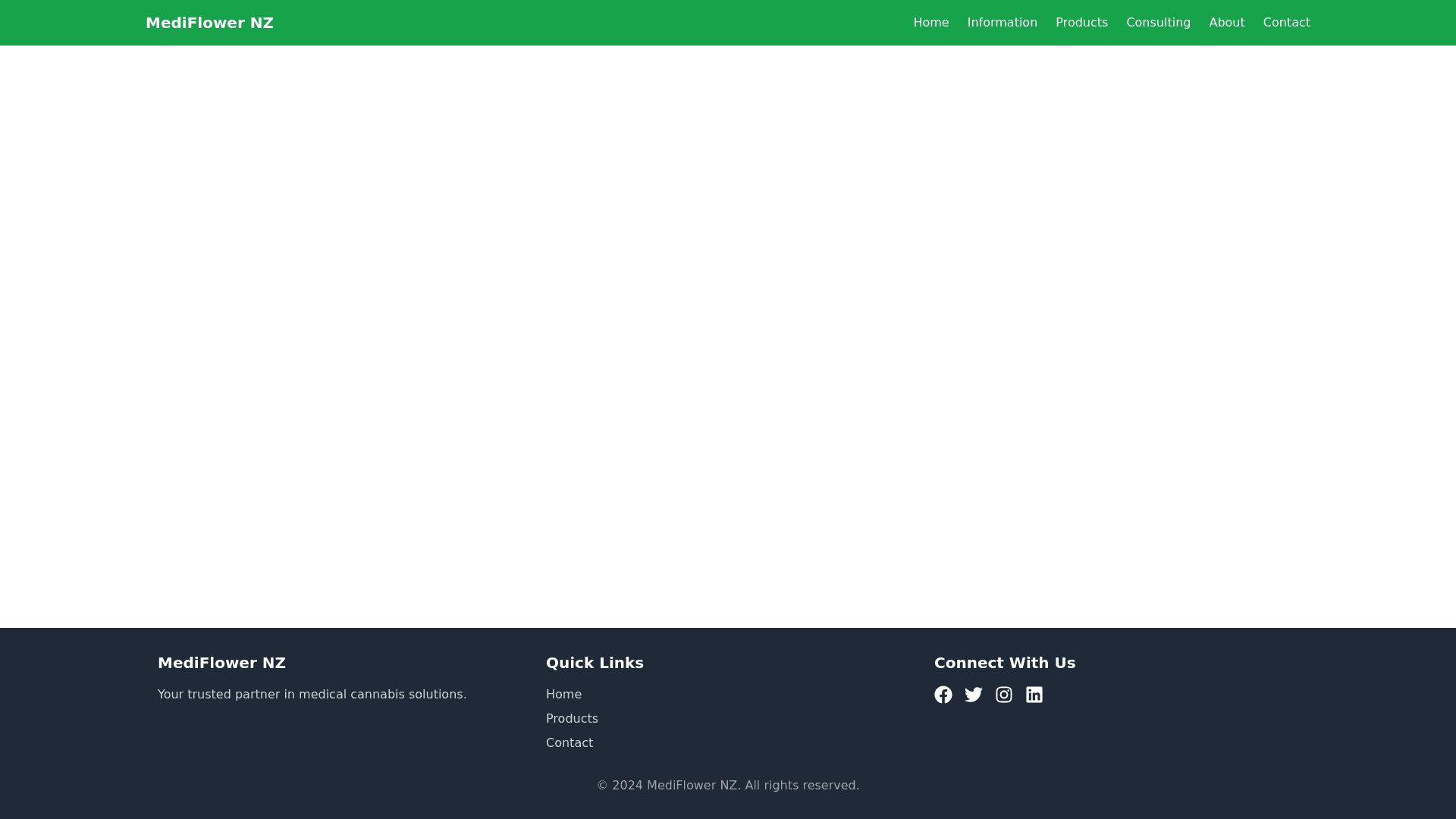Open Products from the top menu

tap(1081, 22)
